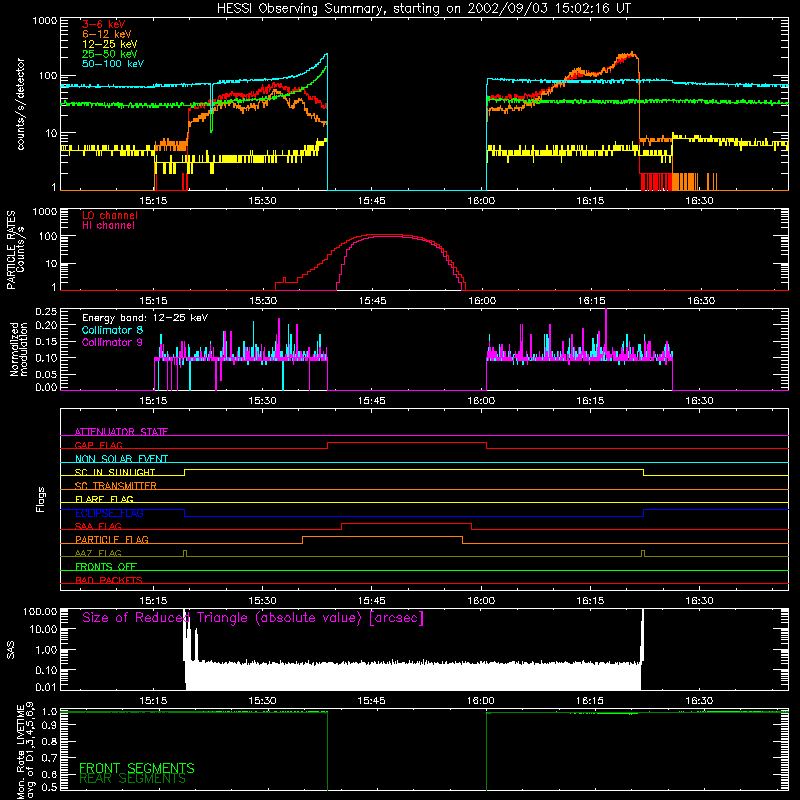800x800 pixels.
Task: Select the red "3-6 keV" legend label
Action: click(103, 24)
